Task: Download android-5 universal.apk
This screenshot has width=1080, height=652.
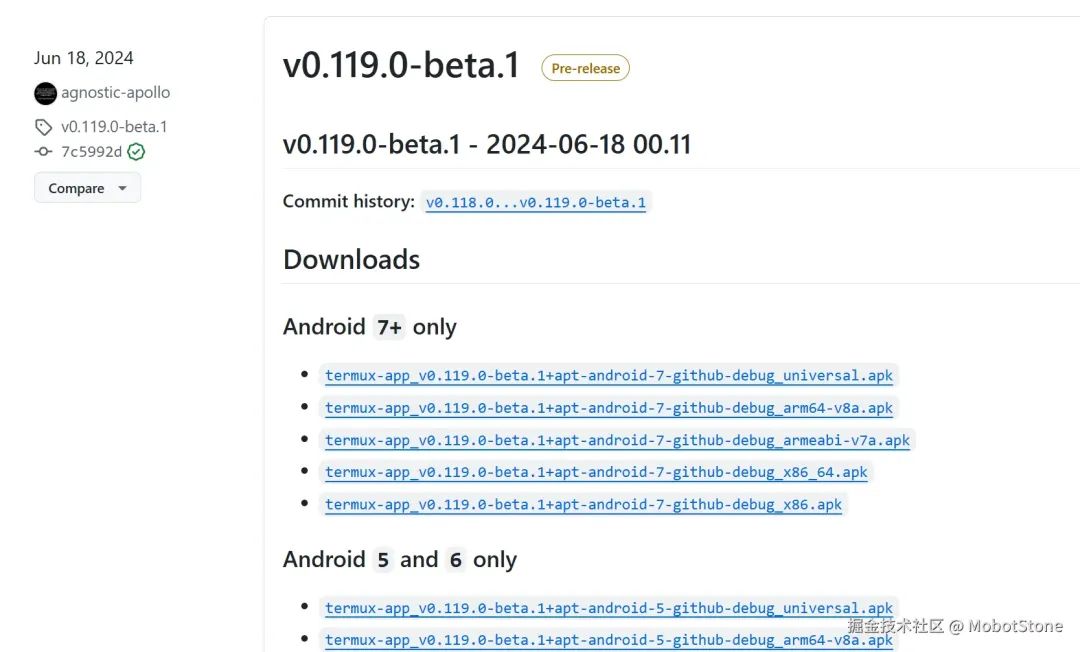Action: pyautogui.click(x=609, y=608)
